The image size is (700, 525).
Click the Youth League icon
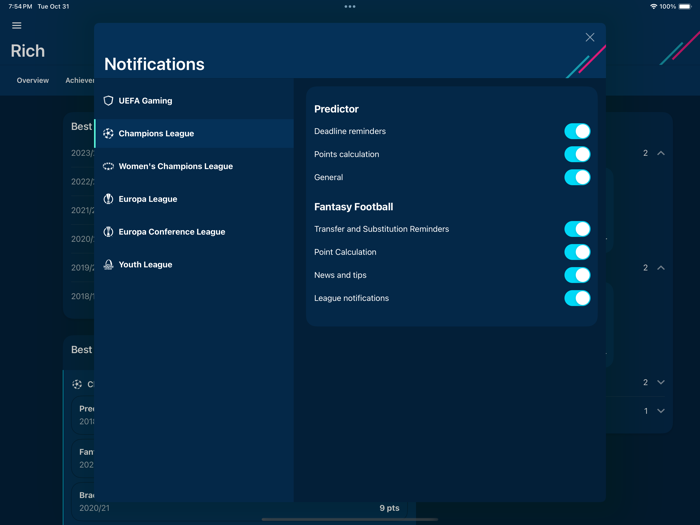click(108, 265)
